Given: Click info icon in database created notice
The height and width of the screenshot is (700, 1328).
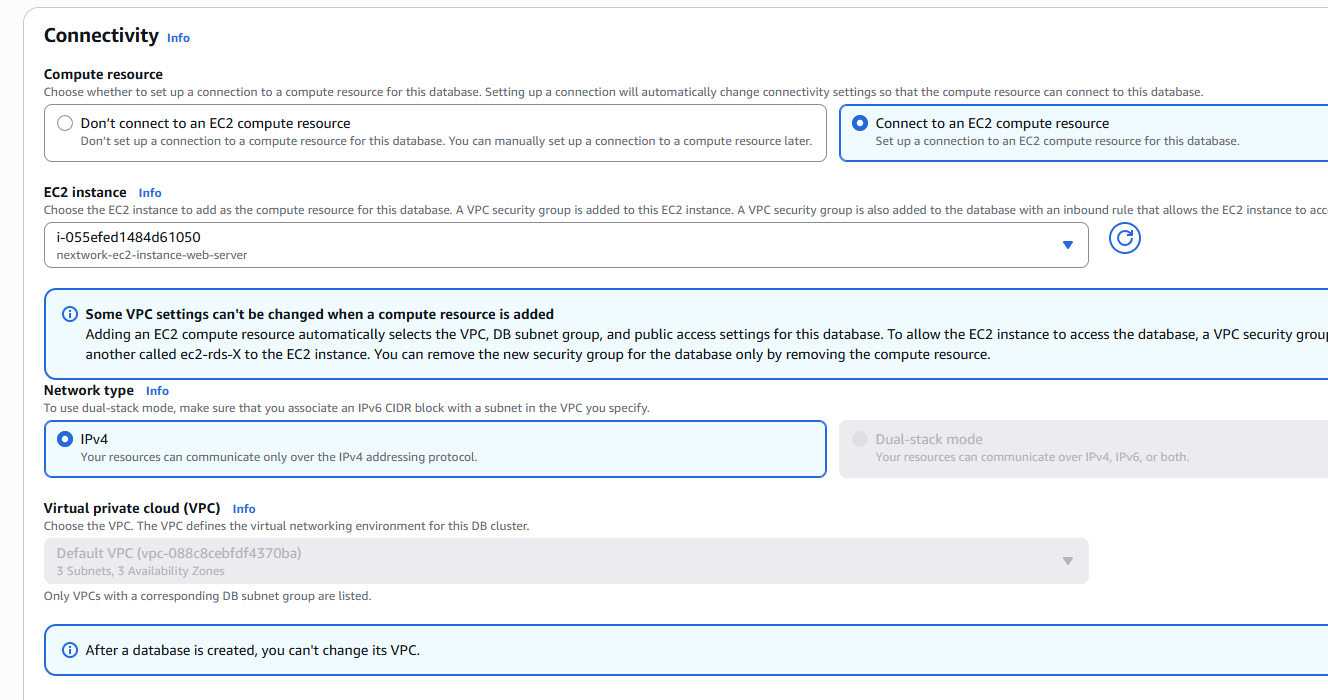Looking at the screenshot, I should [x=70, y=650].
